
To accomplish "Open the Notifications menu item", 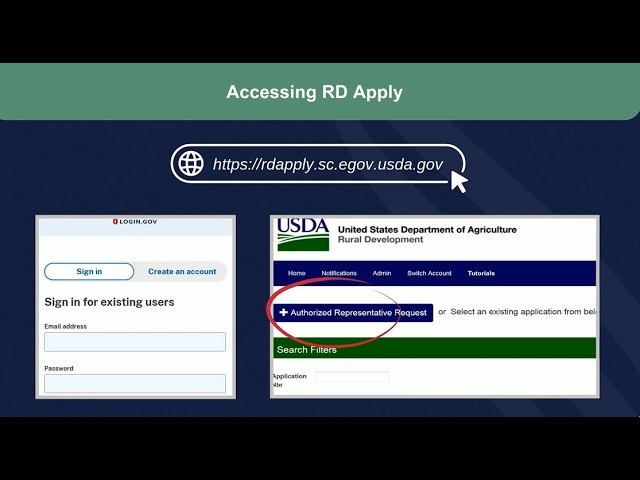I will point(339,273).
